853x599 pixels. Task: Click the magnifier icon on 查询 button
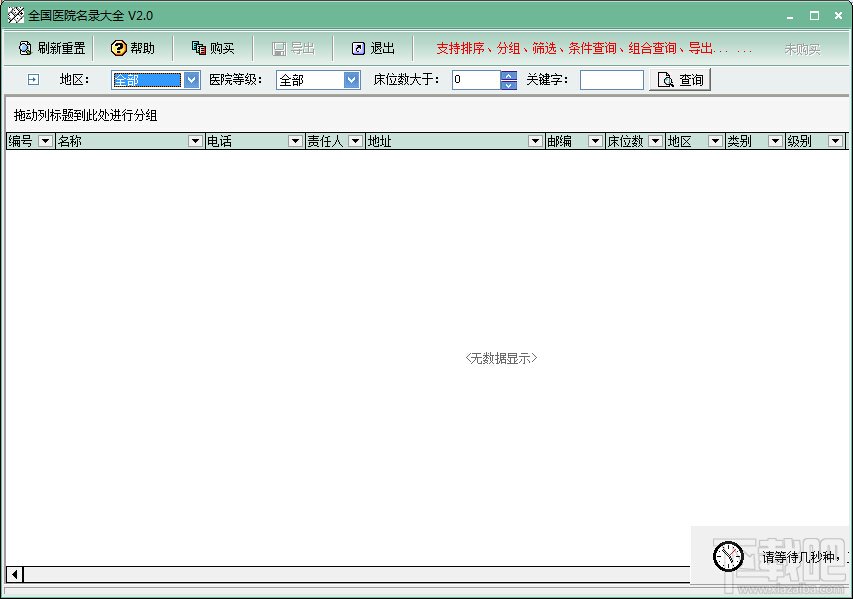(665, 80)
